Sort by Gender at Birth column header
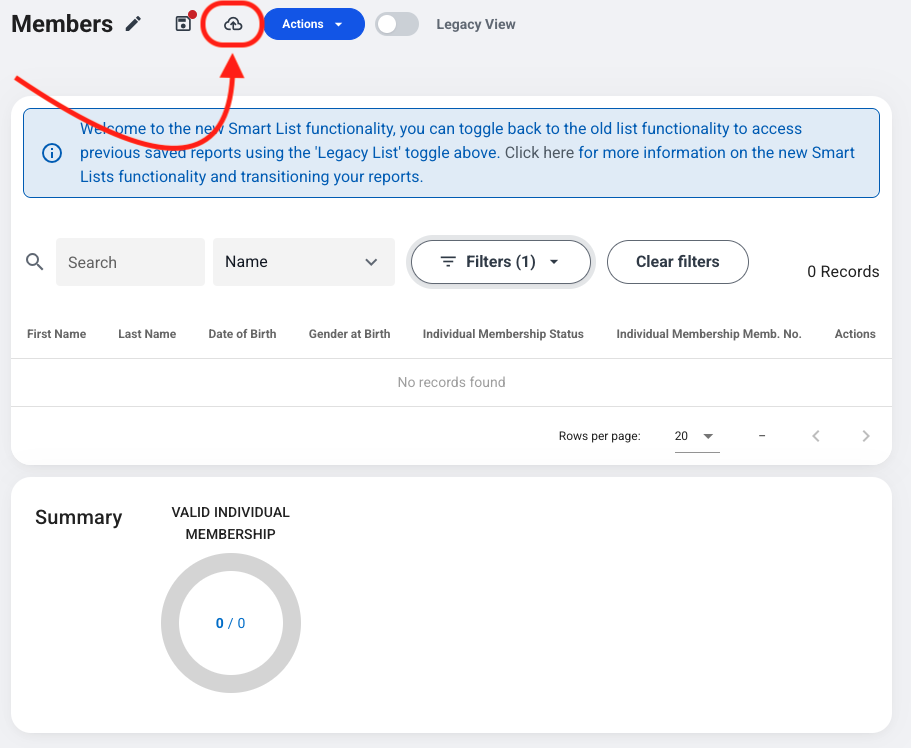 click(x=349, y=334)
